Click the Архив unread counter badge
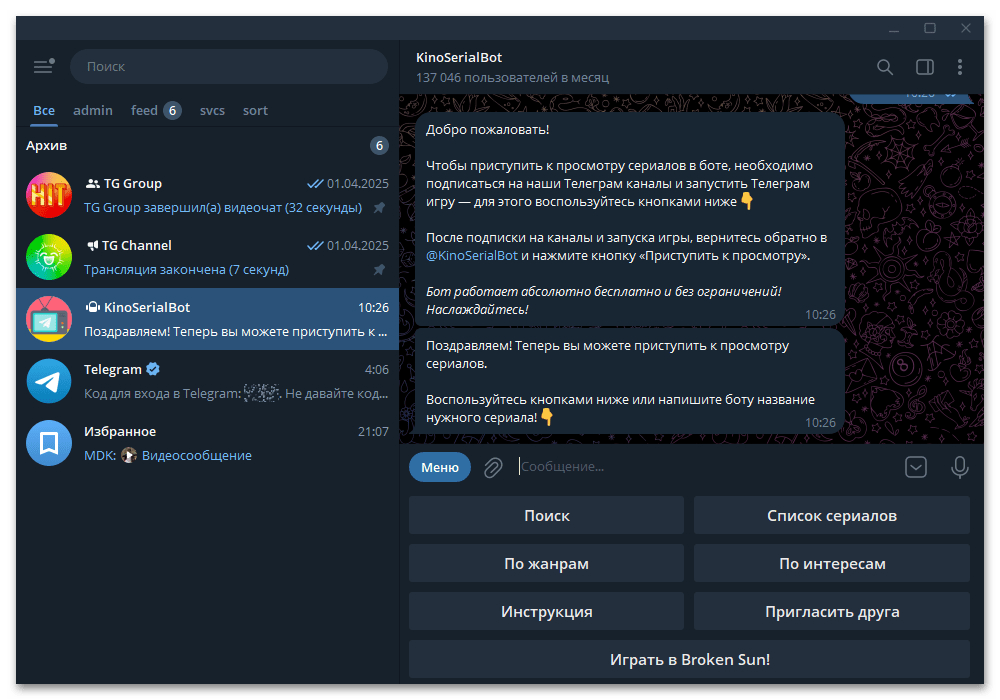Viewport: 1000px width, 700px height. (379, 145)
